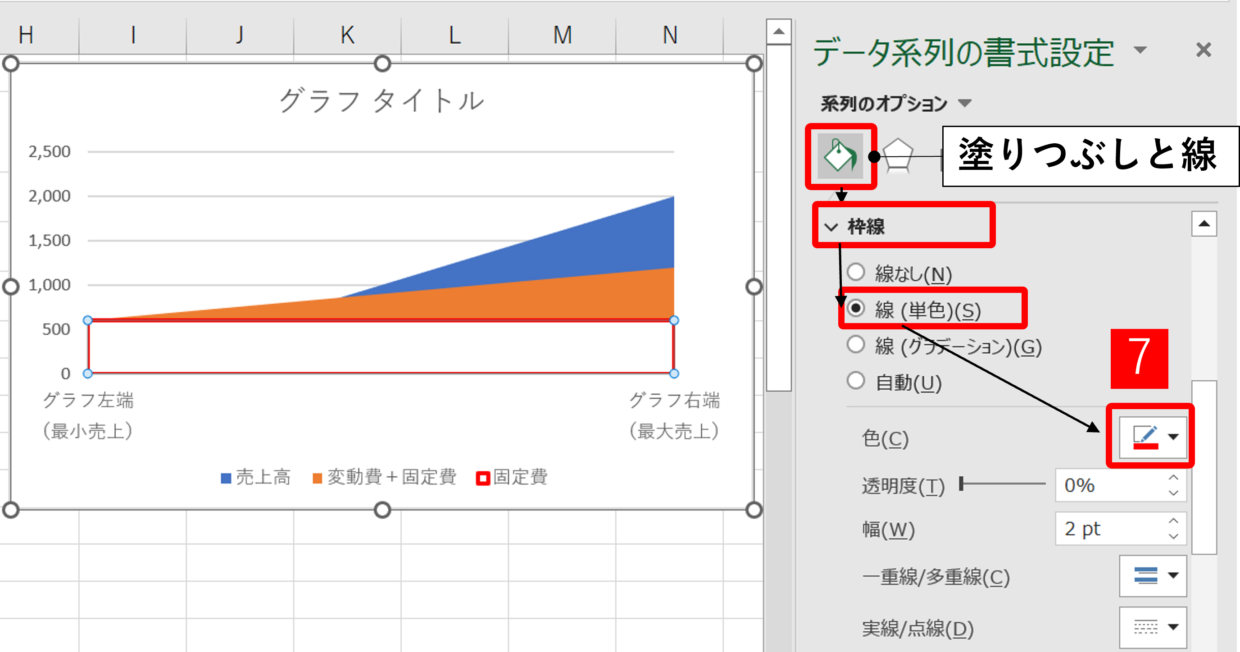Open the 系列のオプション dropdown
The width and height of the screenshot is (1240, 652).
pos(965,103)
